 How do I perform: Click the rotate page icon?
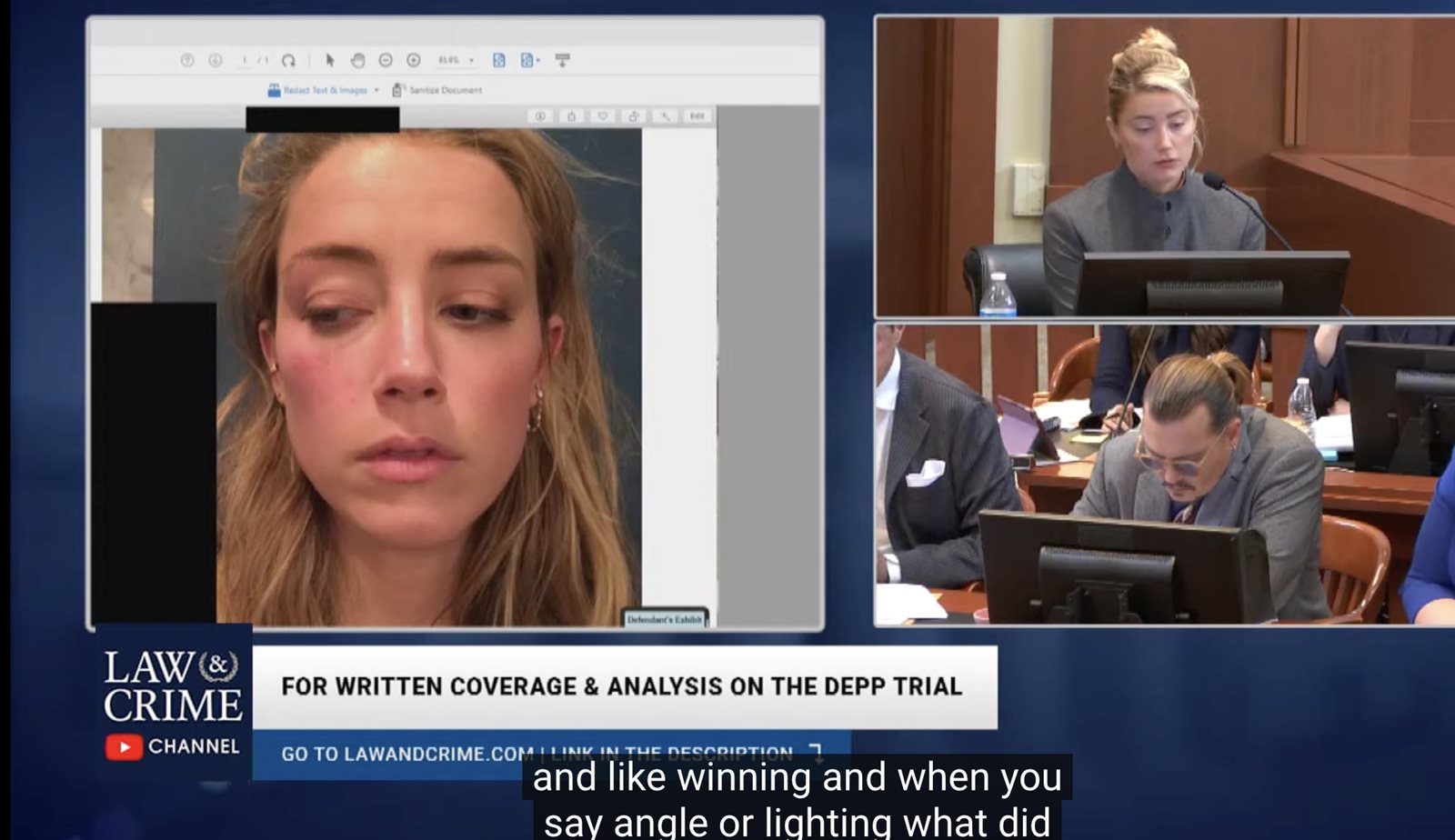[x=288, y=60]
